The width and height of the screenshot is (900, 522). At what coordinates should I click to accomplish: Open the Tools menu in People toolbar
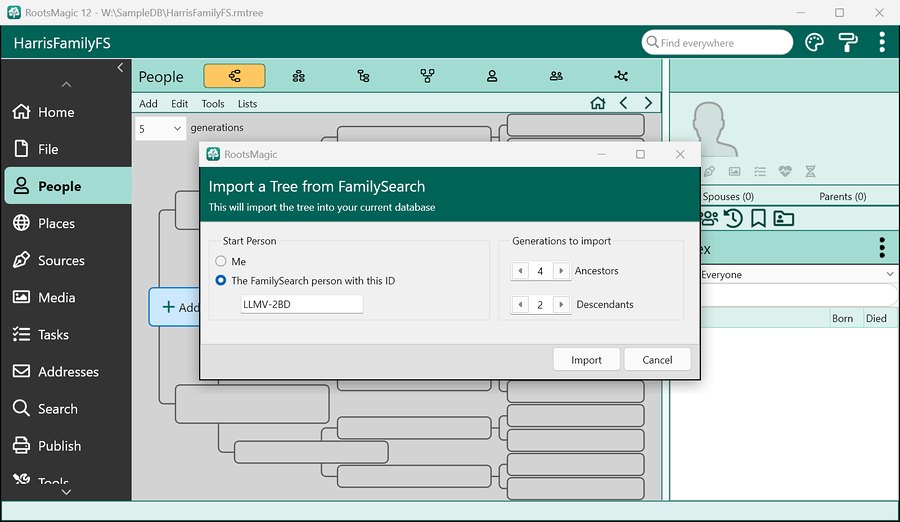coord(212,103)
